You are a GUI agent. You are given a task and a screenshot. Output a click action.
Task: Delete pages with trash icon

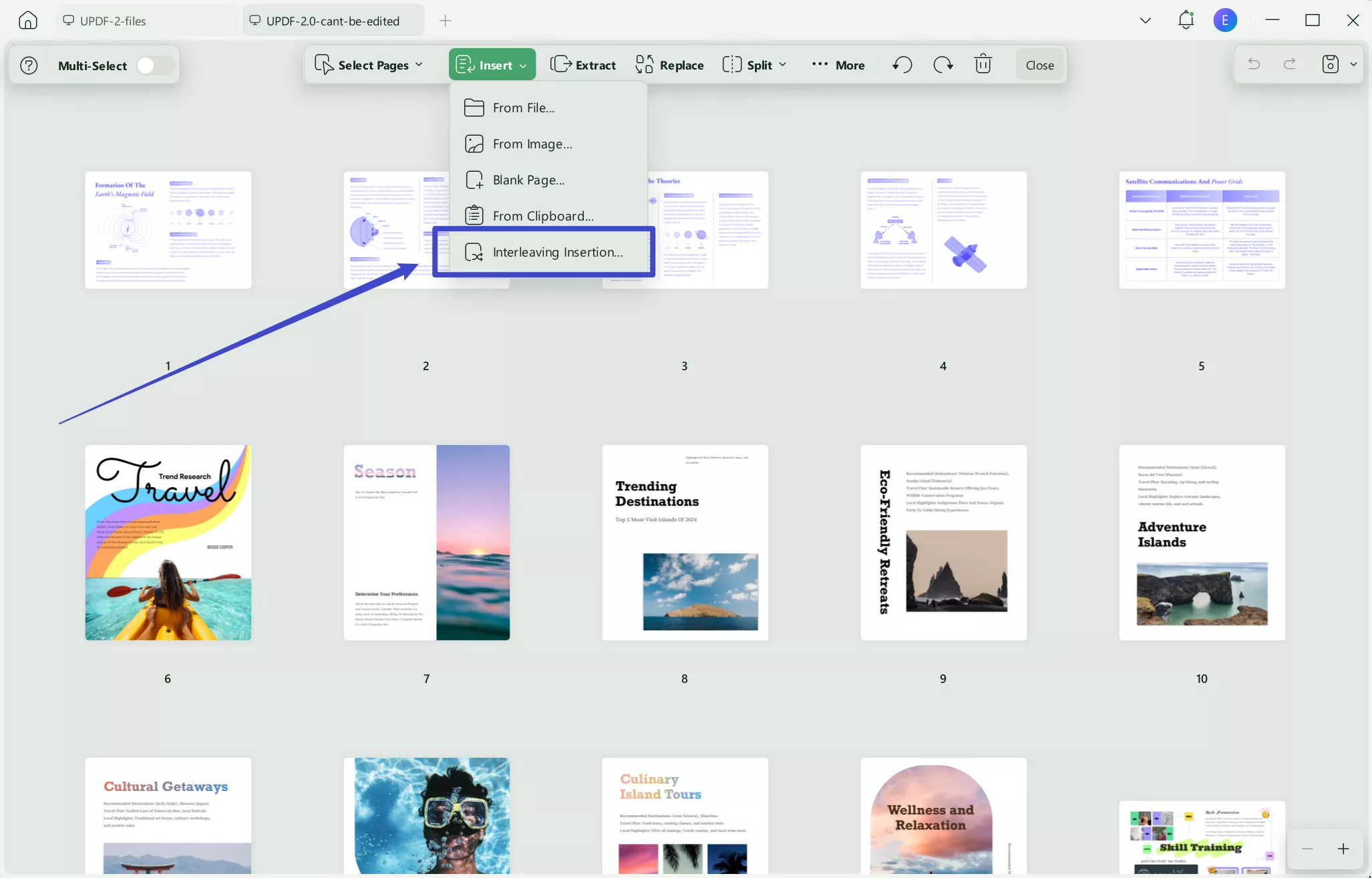(x=983, y=65)
